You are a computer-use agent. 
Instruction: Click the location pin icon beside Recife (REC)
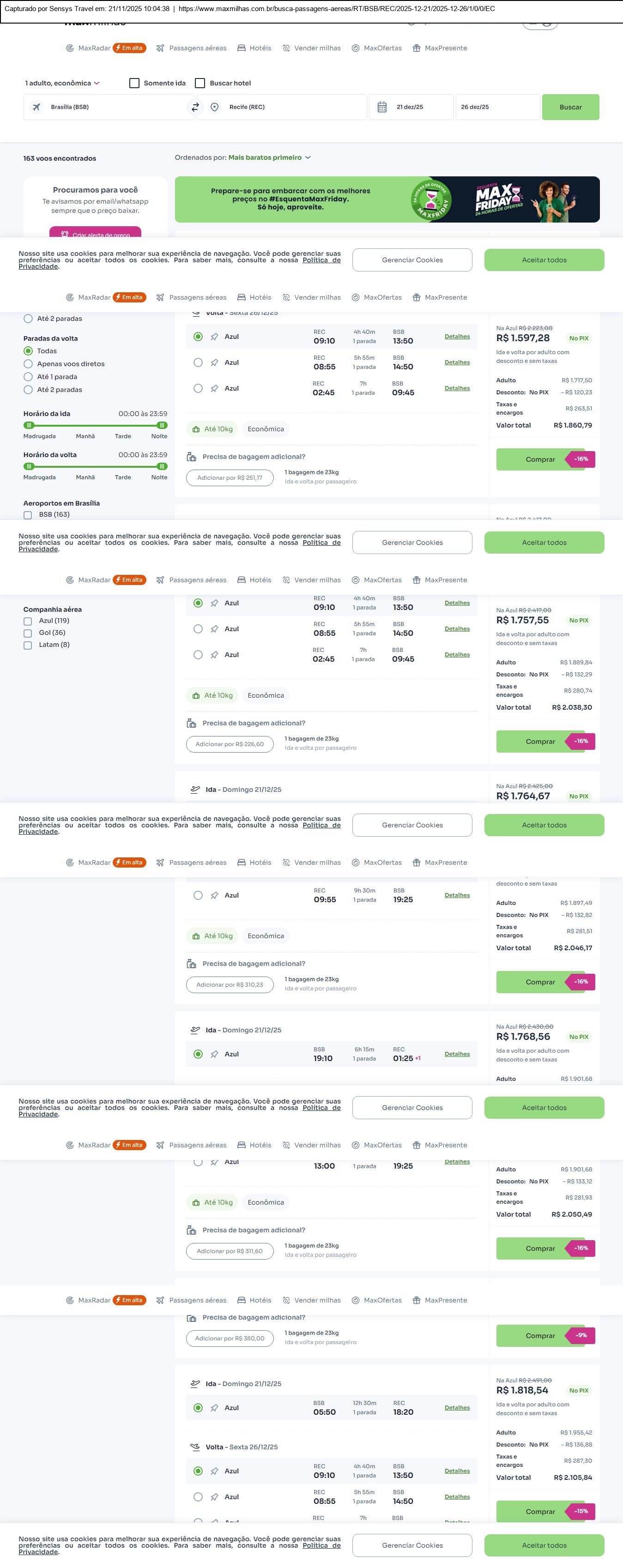[x=214, y=107]
